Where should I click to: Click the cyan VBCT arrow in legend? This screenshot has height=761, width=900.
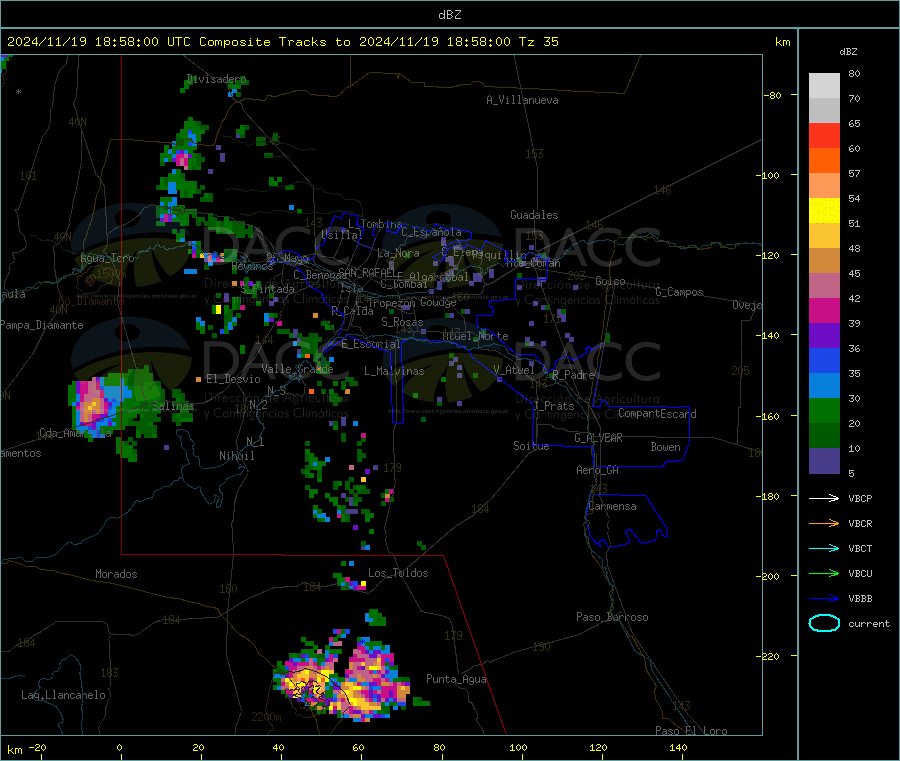click(x=824, y=549)
